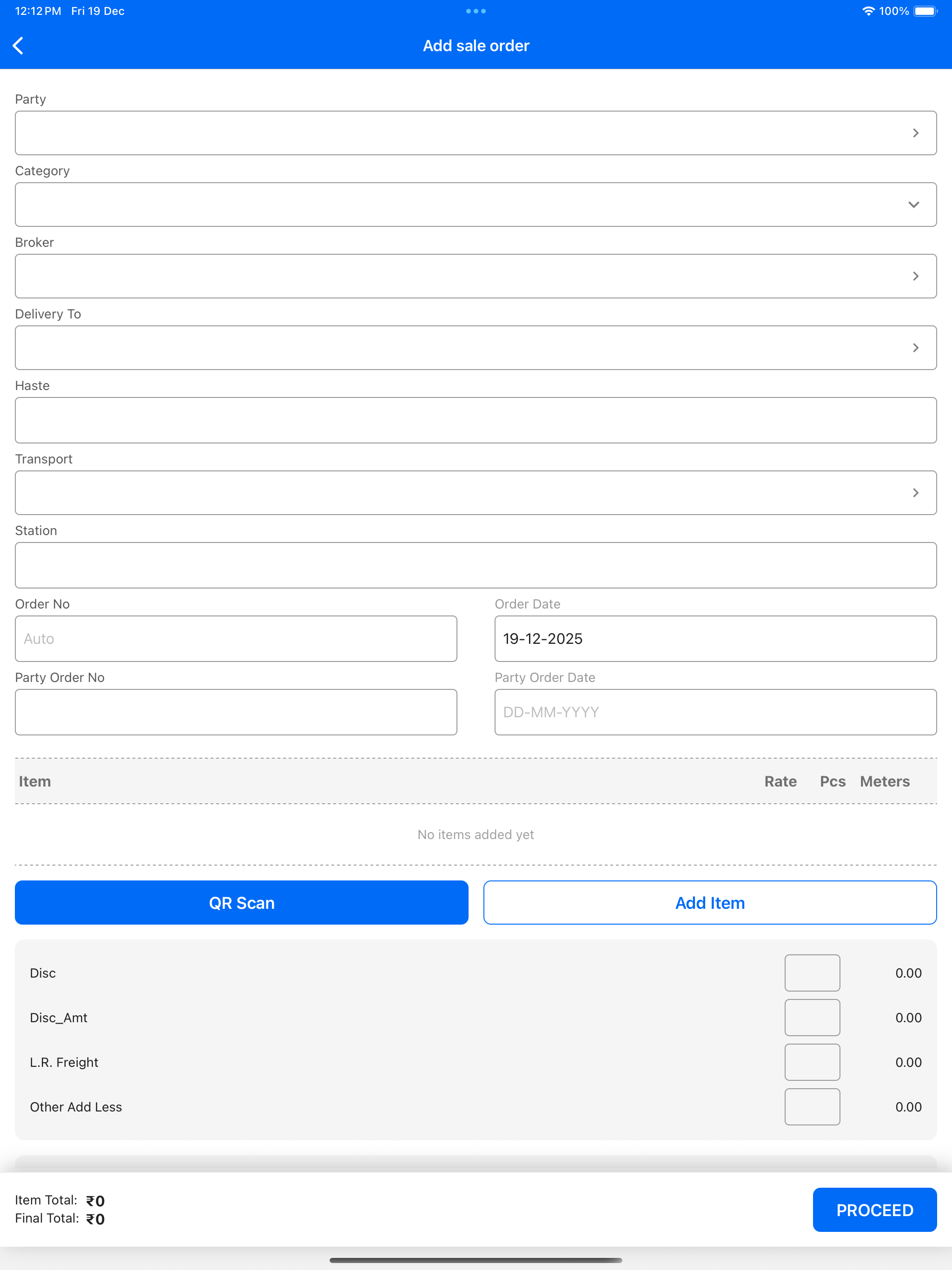Tap the Disc 0.00 value
Screen dimensions: 952x1270
[x=908, y=972]
